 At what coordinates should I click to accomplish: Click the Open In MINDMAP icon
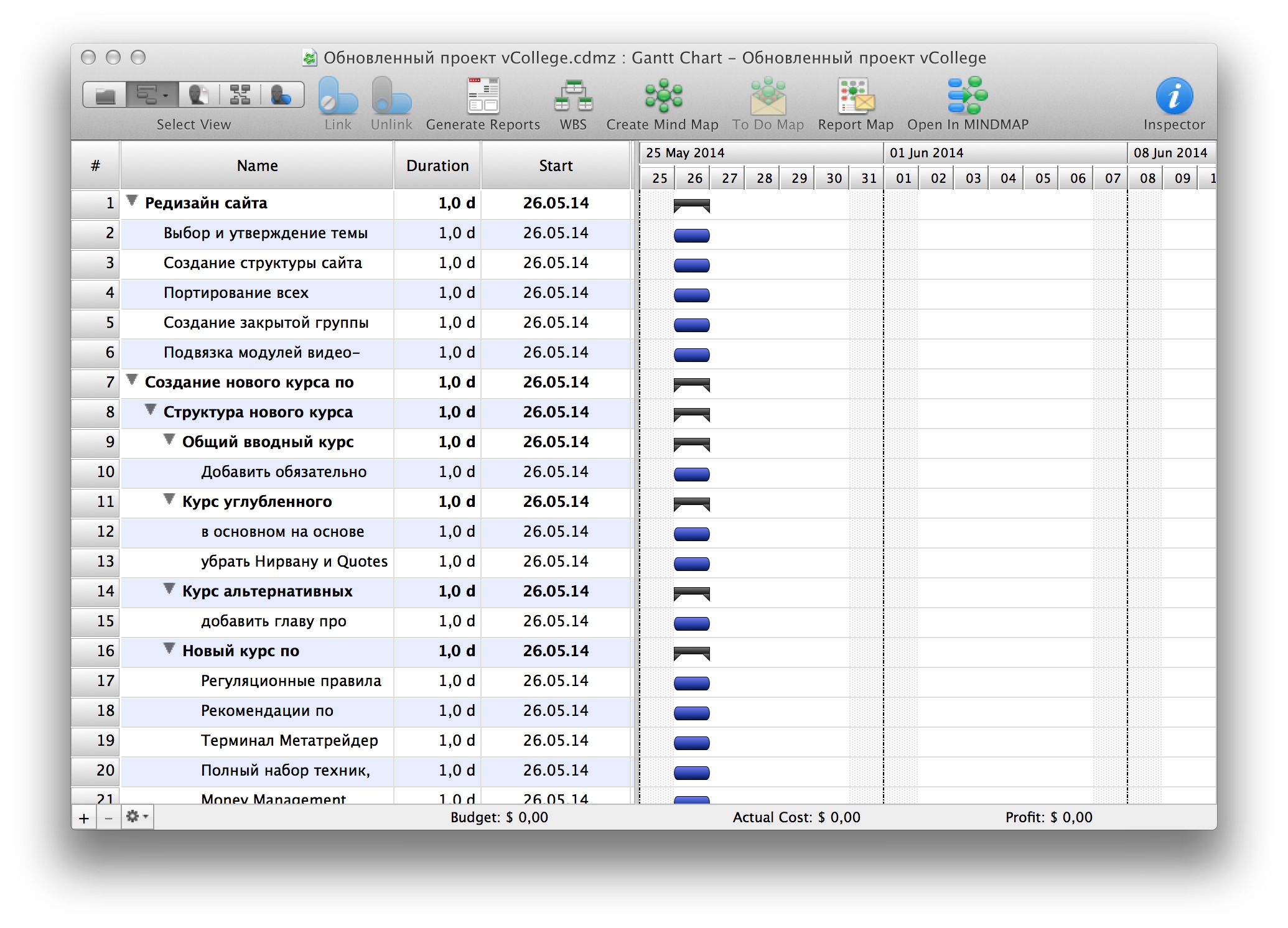point(967,96)
